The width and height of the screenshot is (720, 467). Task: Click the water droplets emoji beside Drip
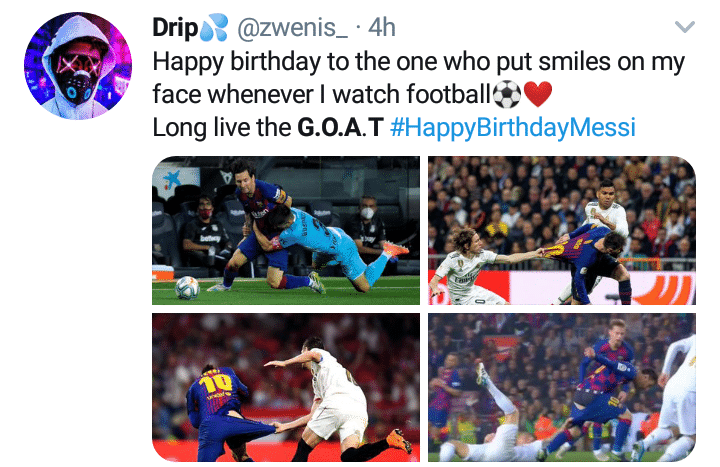(x=214, y=28)
